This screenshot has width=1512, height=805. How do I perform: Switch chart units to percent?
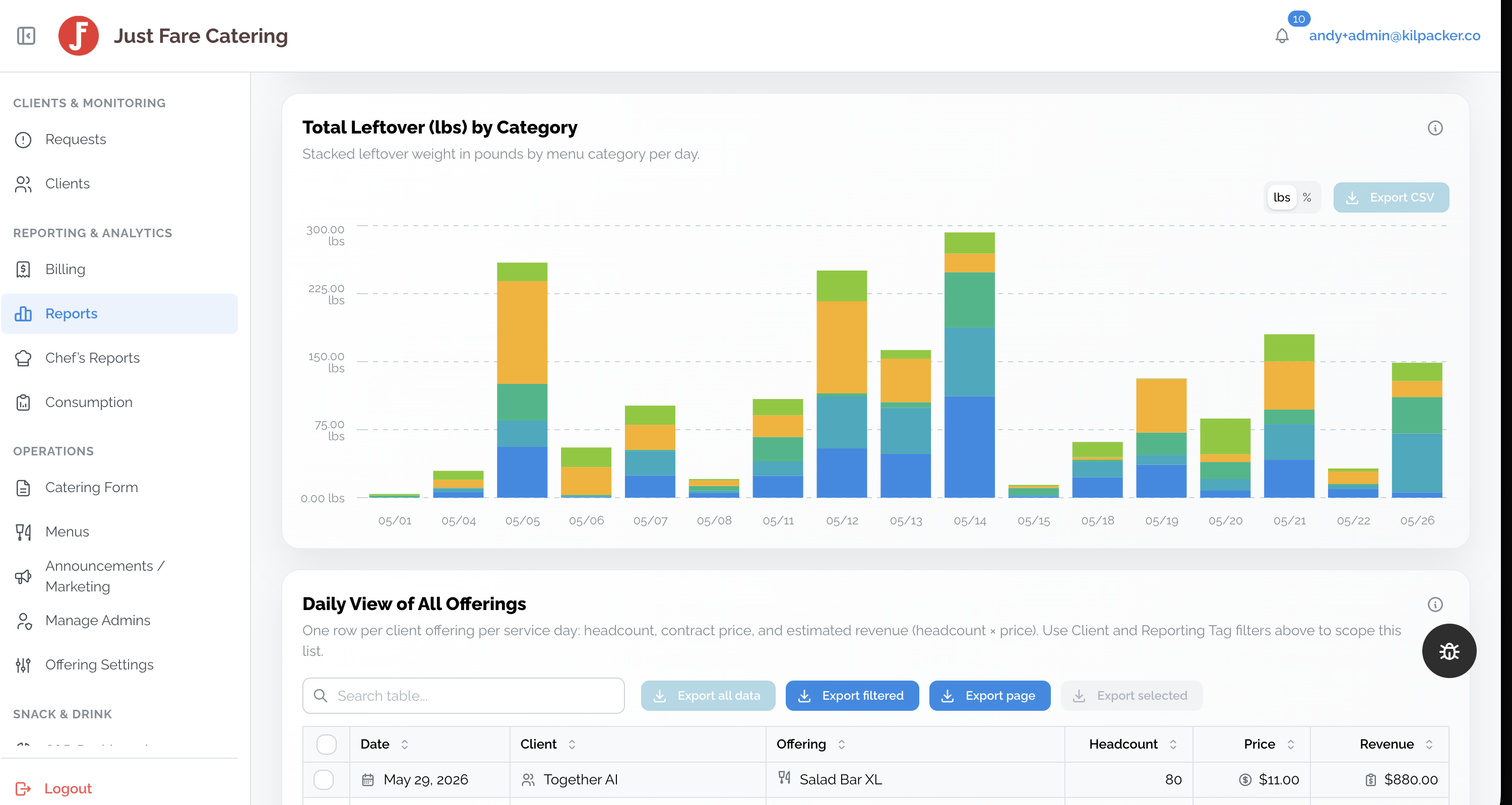[x=1307, y=198]
